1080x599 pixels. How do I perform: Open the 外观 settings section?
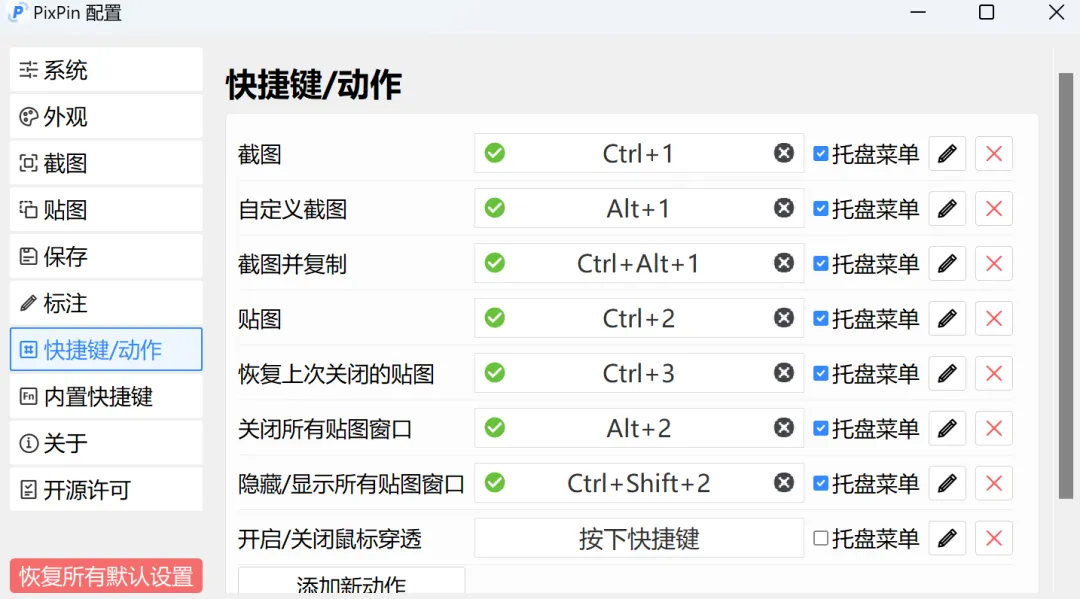(x=106, y=117)
